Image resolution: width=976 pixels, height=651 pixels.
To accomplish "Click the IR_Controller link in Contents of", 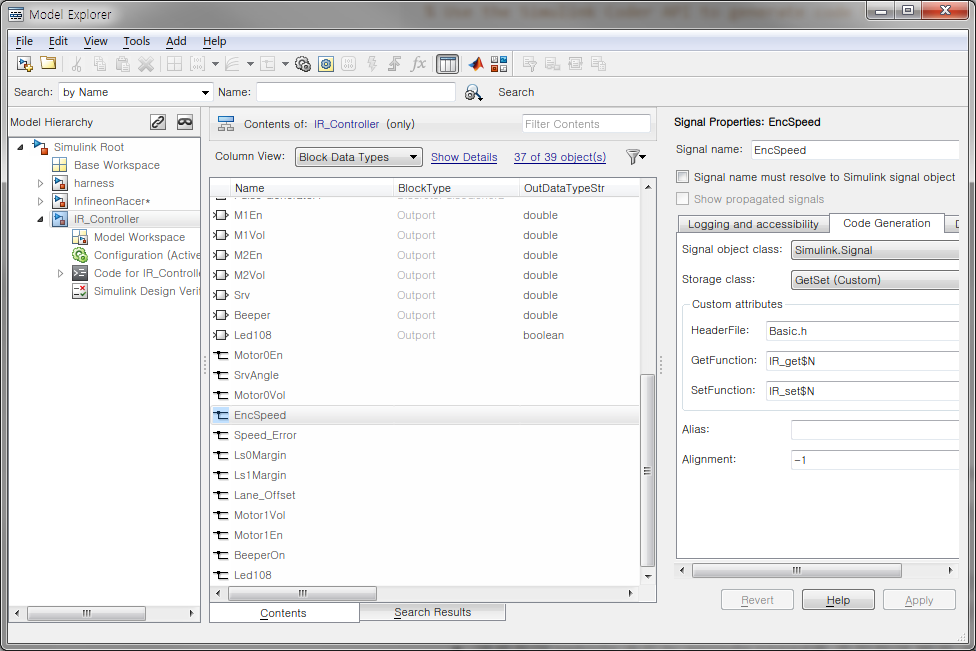I will [346, 124].
